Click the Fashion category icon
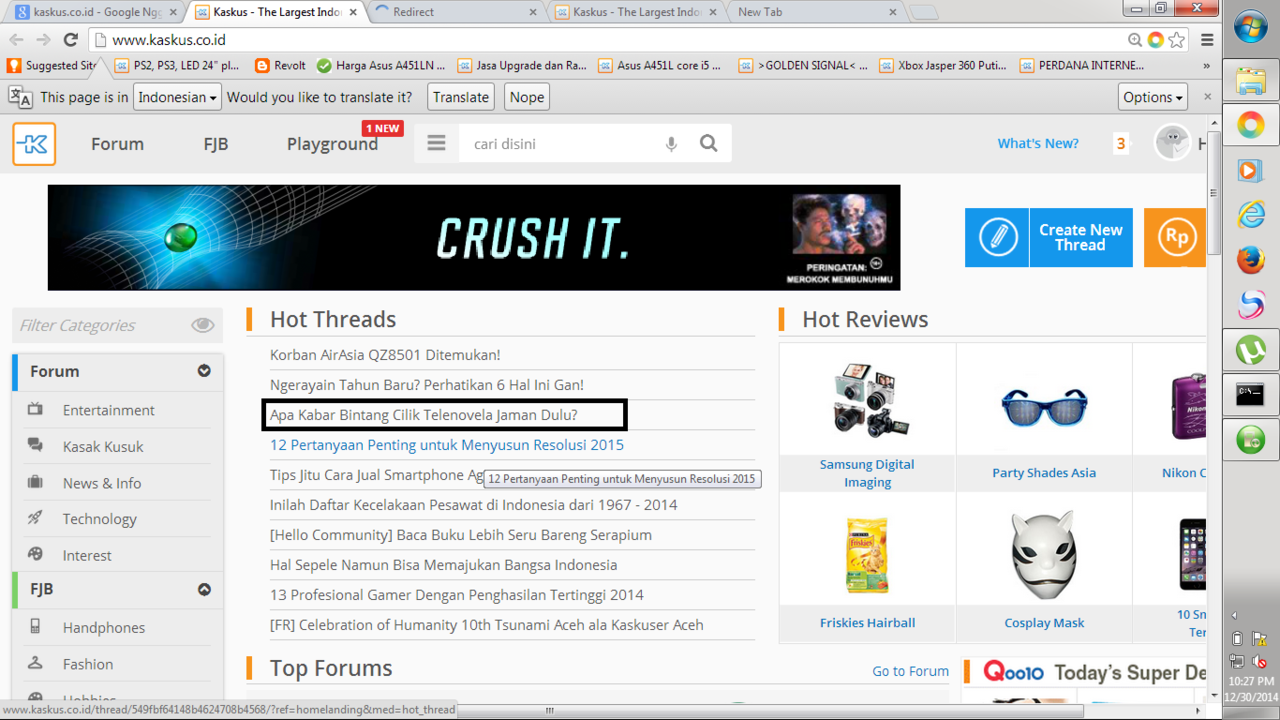Viewport: 1280px width, 720px height. [x=35, y=663]
